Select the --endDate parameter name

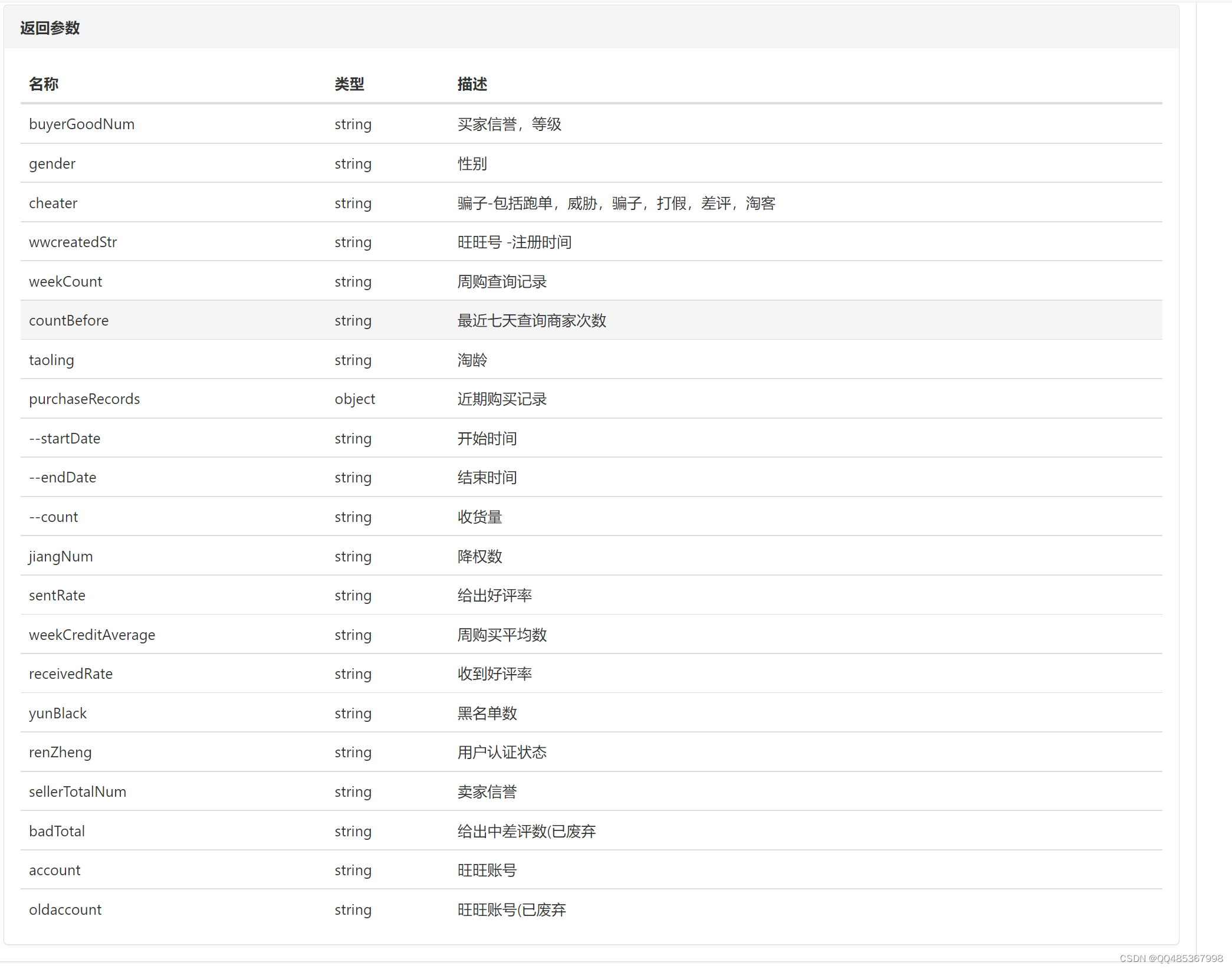[x=63, y=477]
